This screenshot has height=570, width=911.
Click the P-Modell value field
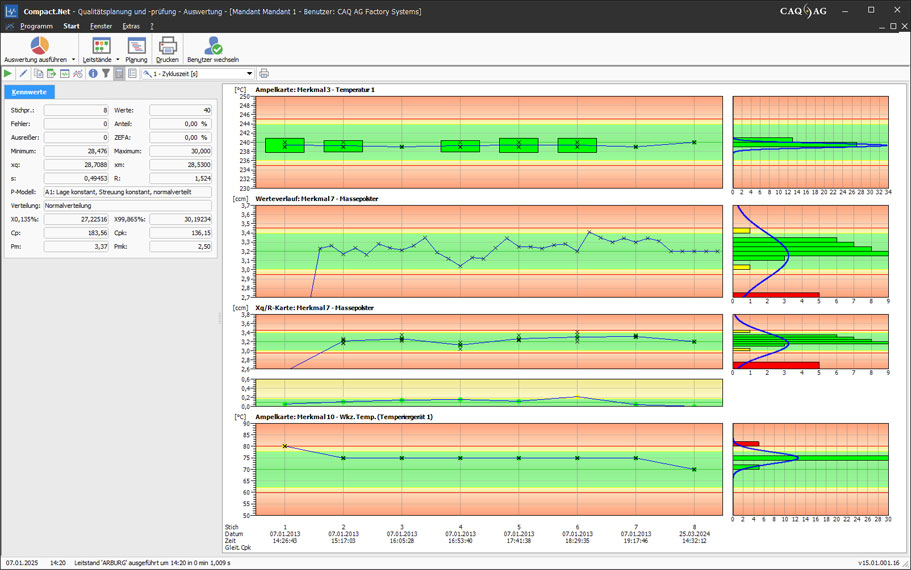click(x=127, y=192)
